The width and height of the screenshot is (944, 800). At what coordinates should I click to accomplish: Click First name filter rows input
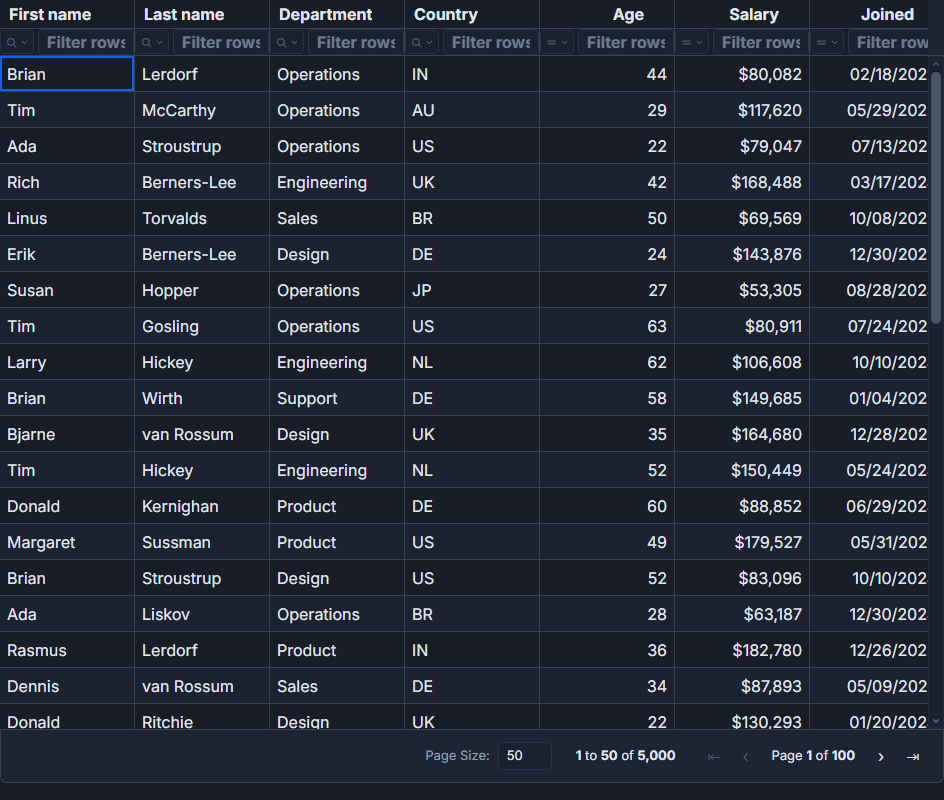pyautogui.click(x=85, y=43)
